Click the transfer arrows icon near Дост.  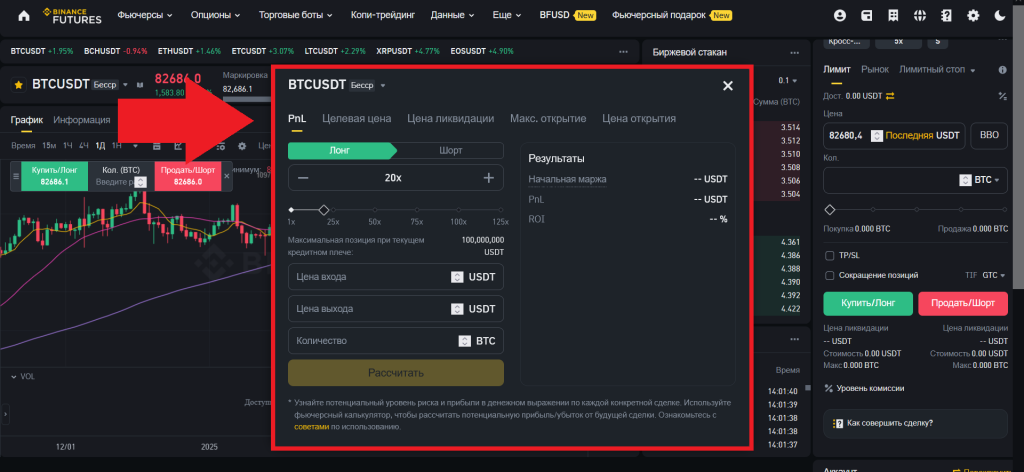(889, 96)
